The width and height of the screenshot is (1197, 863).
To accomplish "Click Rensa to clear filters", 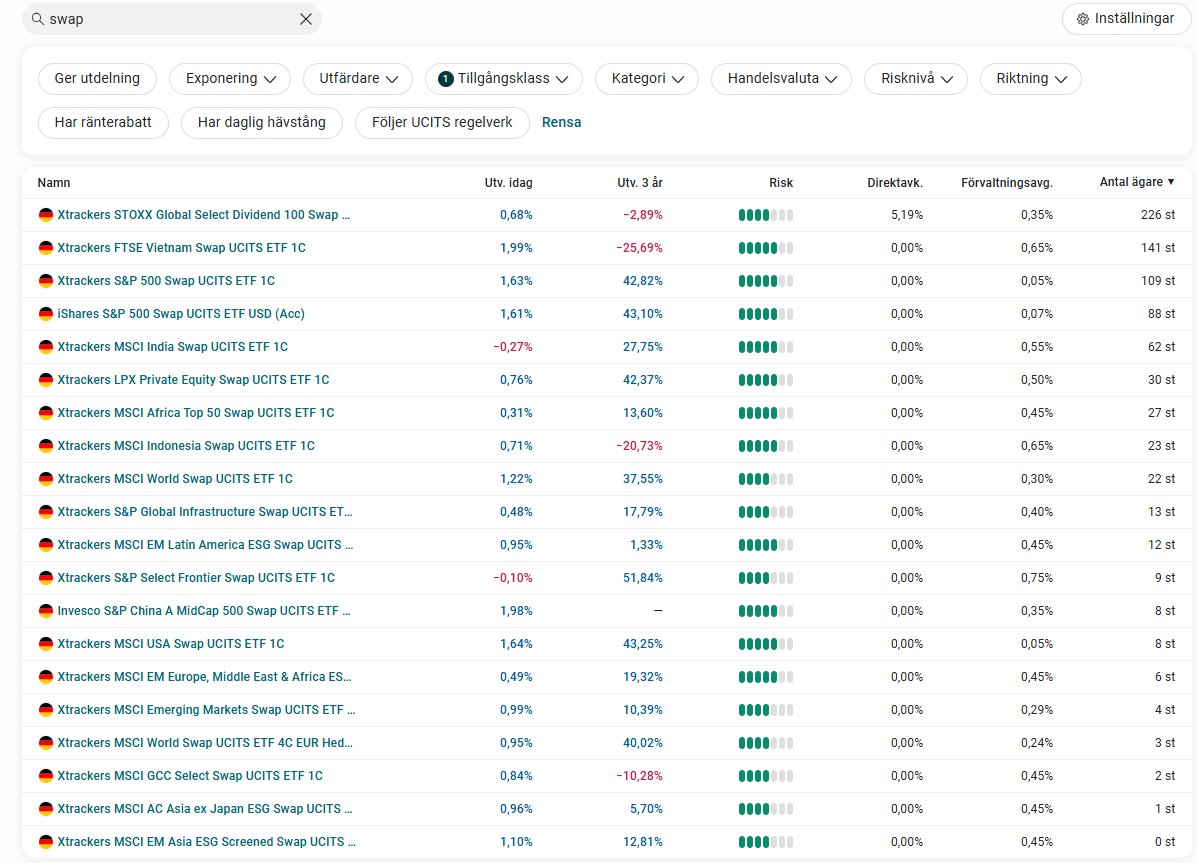I will (x=561, y=123).
